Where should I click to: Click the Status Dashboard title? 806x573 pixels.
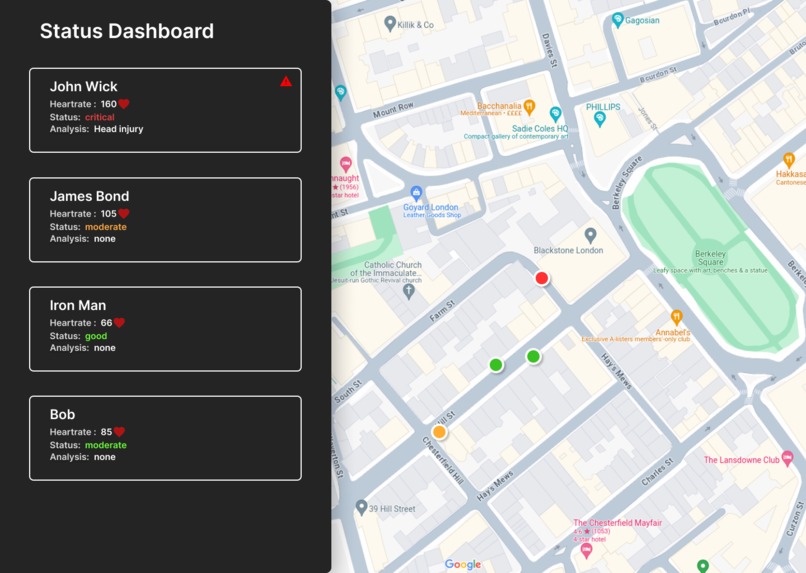coord(127,31)
